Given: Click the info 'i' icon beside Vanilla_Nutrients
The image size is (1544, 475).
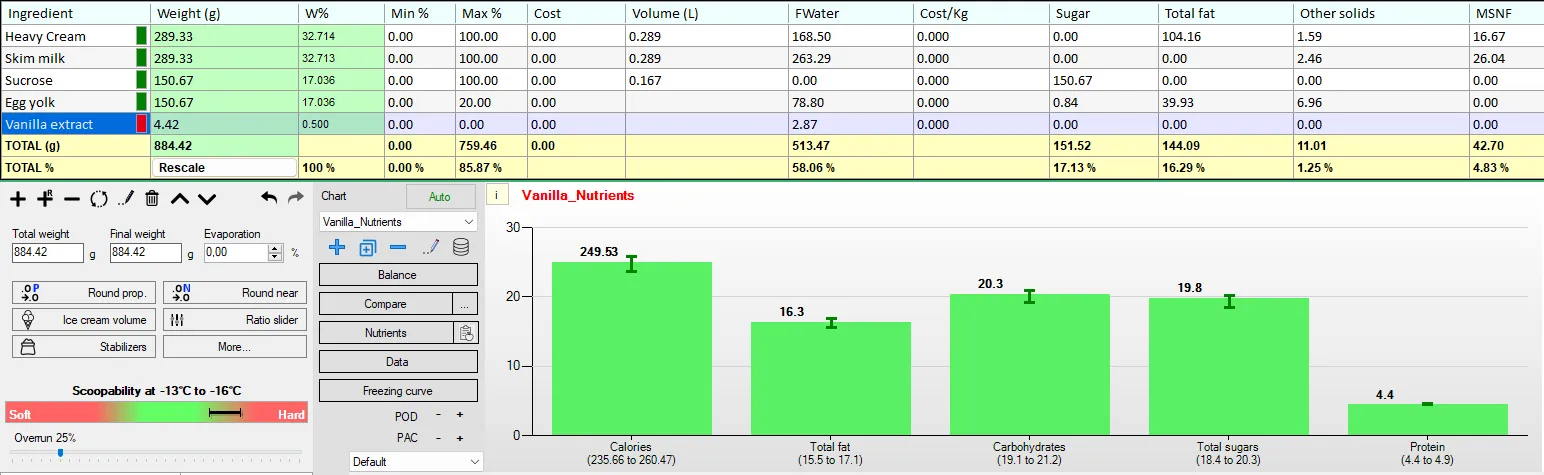Looking at the screenshot, I should 497,196.
